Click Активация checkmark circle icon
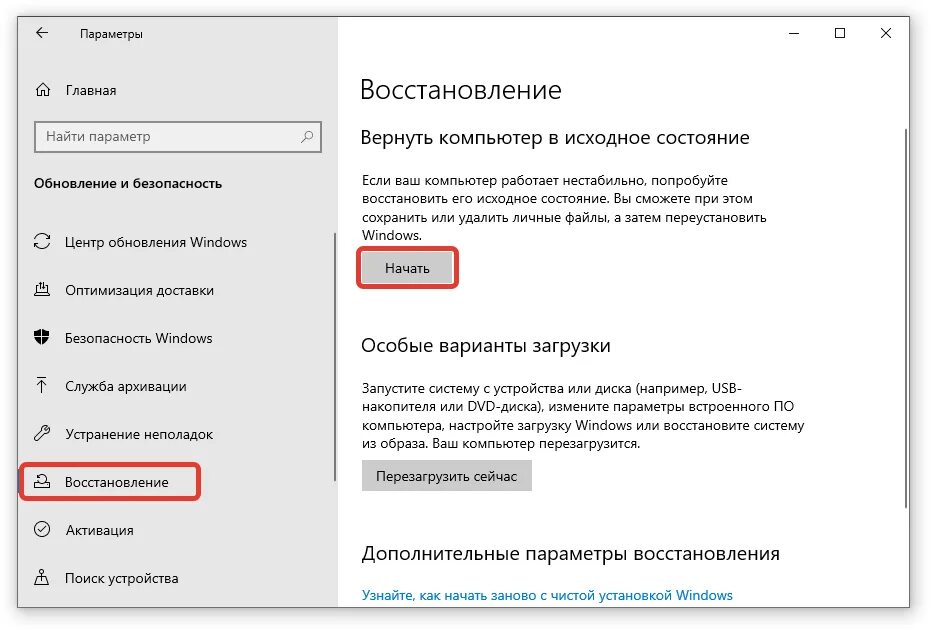This screenshot has height=630, width=931. pos(42,529)
